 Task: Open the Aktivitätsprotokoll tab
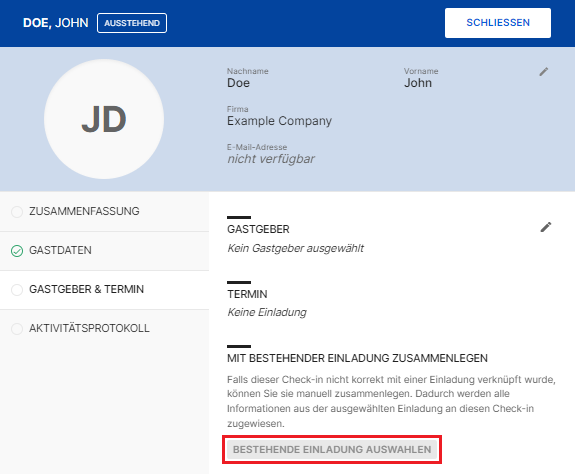point(105,328)
